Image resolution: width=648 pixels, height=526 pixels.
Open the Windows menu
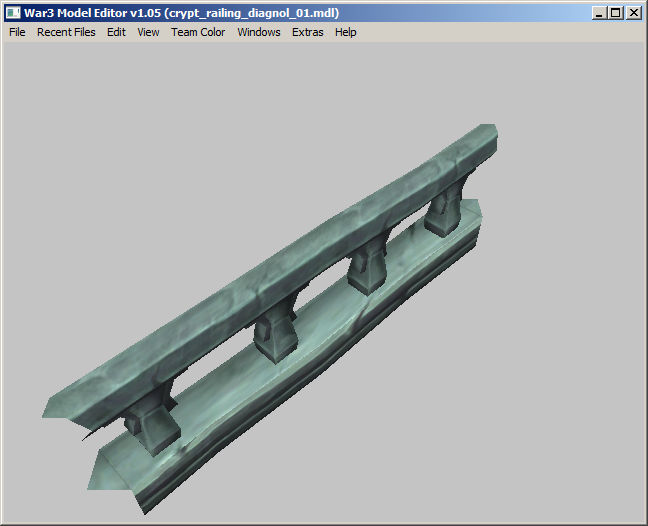coord(259,32)
